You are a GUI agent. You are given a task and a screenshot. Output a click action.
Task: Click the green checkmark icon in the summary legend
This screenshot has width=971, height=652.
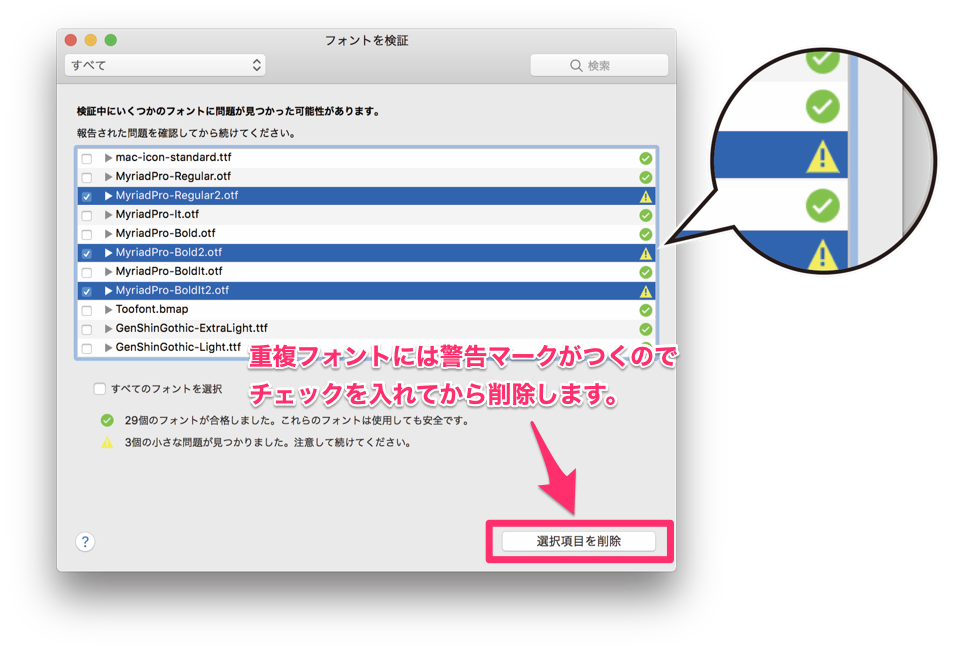pos(107,420)
